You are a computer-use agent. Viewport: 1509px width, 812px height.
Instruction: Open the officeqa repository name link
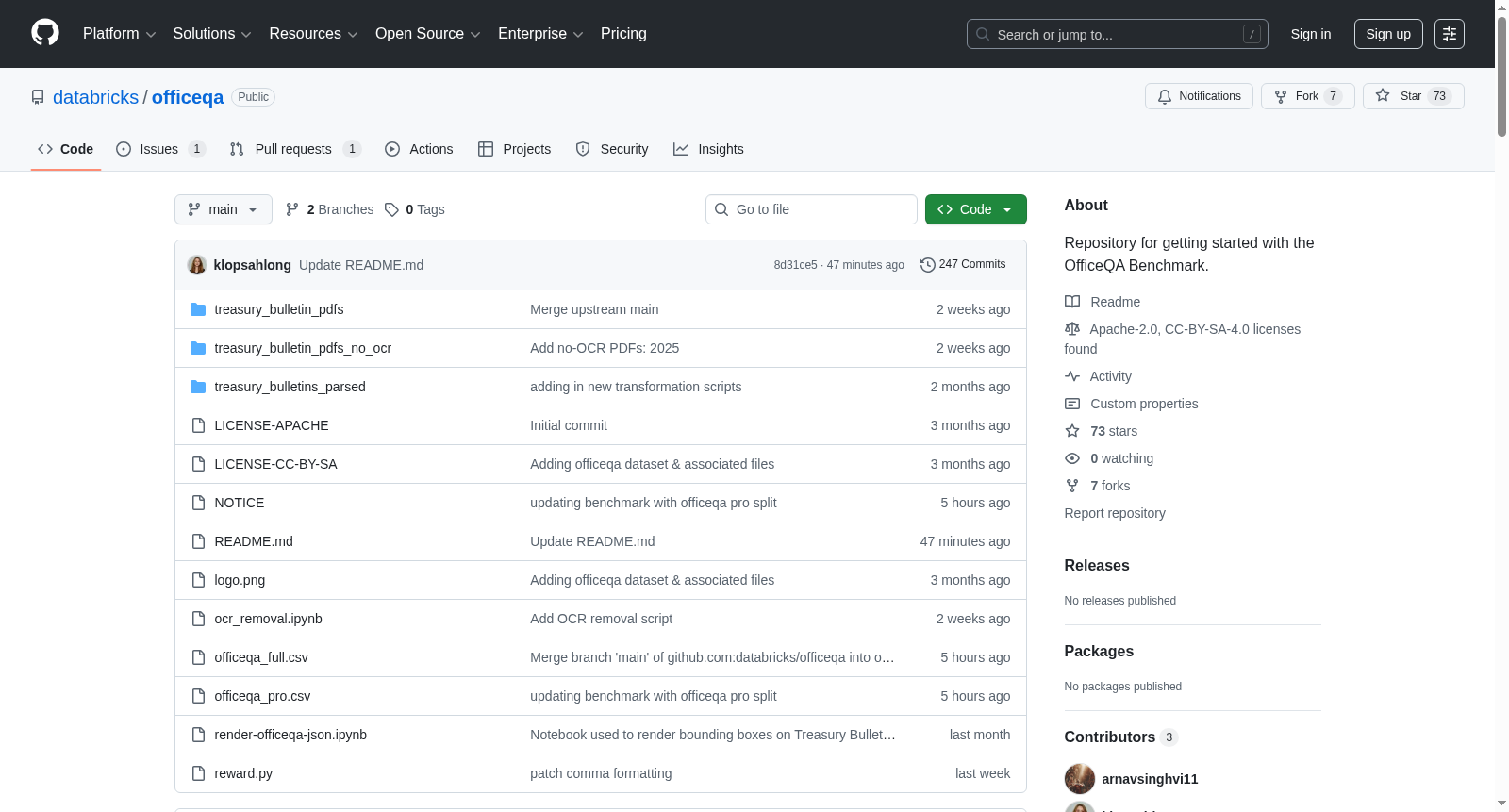188,97
